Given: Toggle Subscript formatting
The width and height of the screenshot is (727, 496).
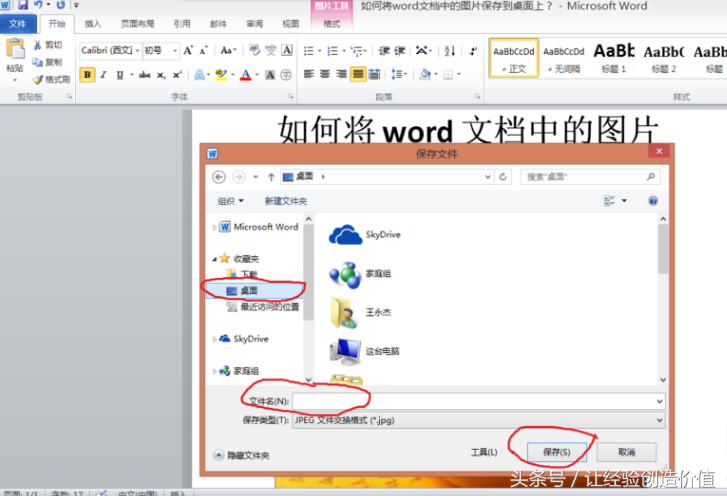Looking at the screenshot, I should point(161,75).
